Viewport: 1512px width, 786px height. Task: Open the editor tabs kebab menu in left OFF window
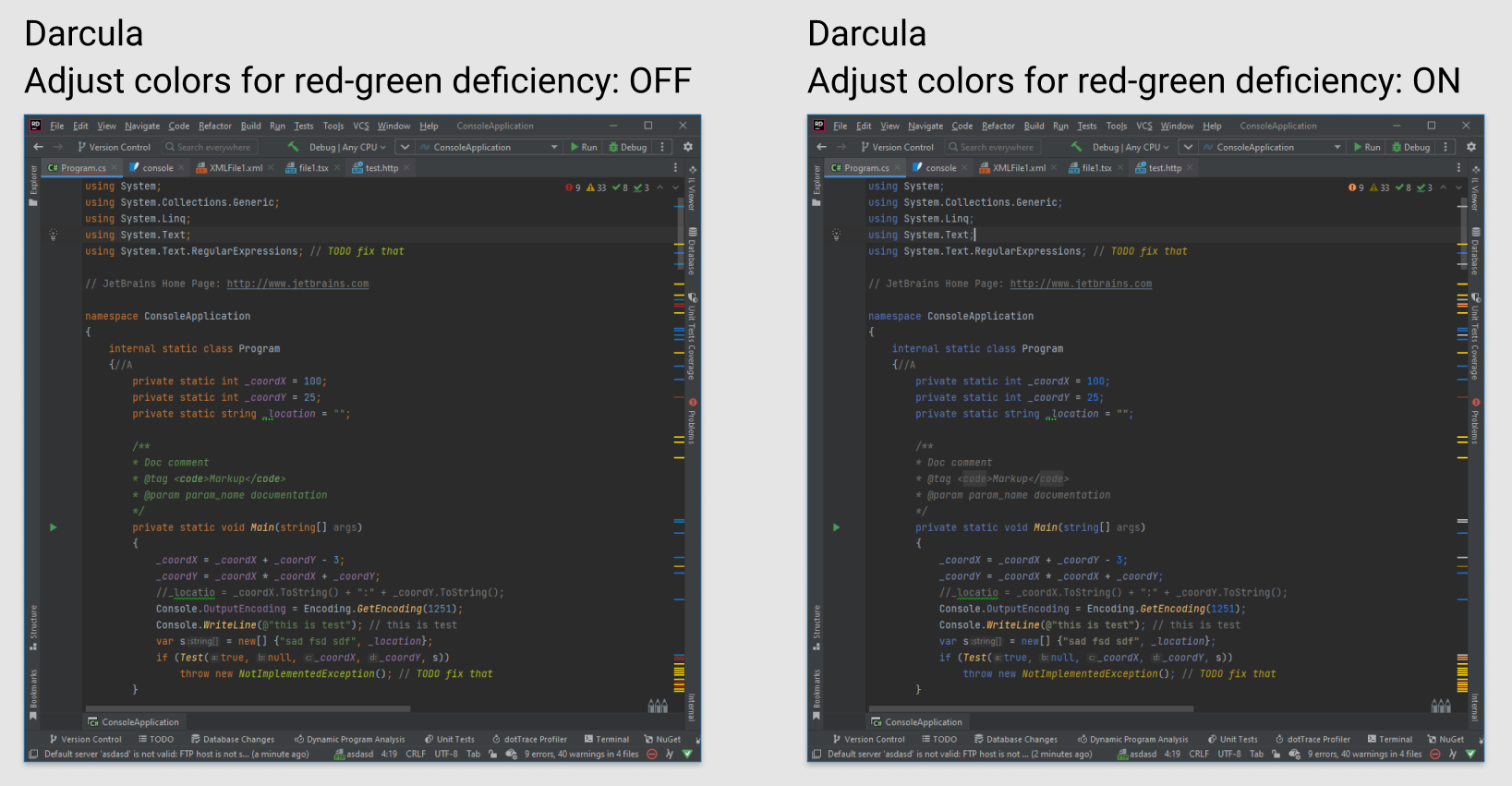click(675, 168)
